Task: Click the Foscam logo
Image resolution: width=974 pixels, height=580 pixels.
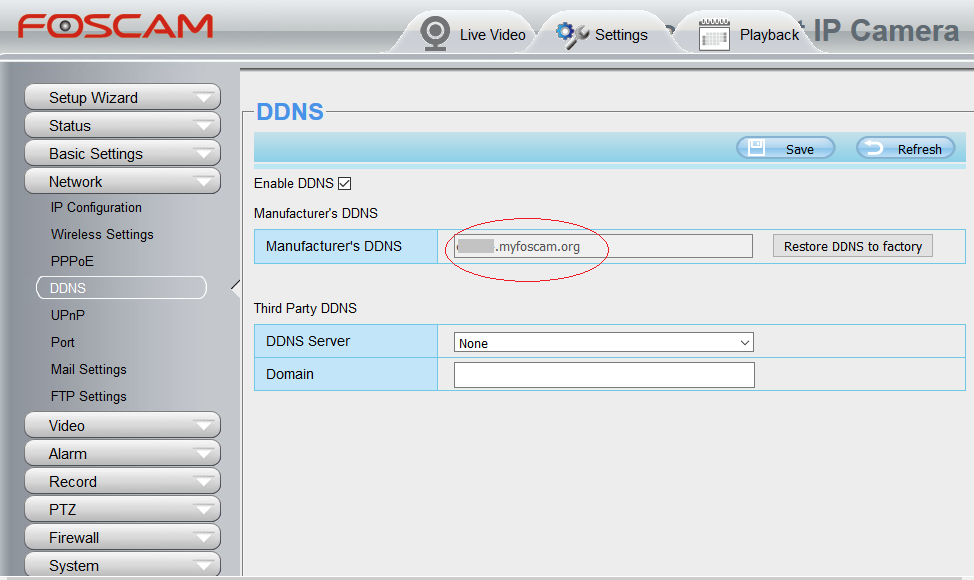Action: click(x=116, y=26)
